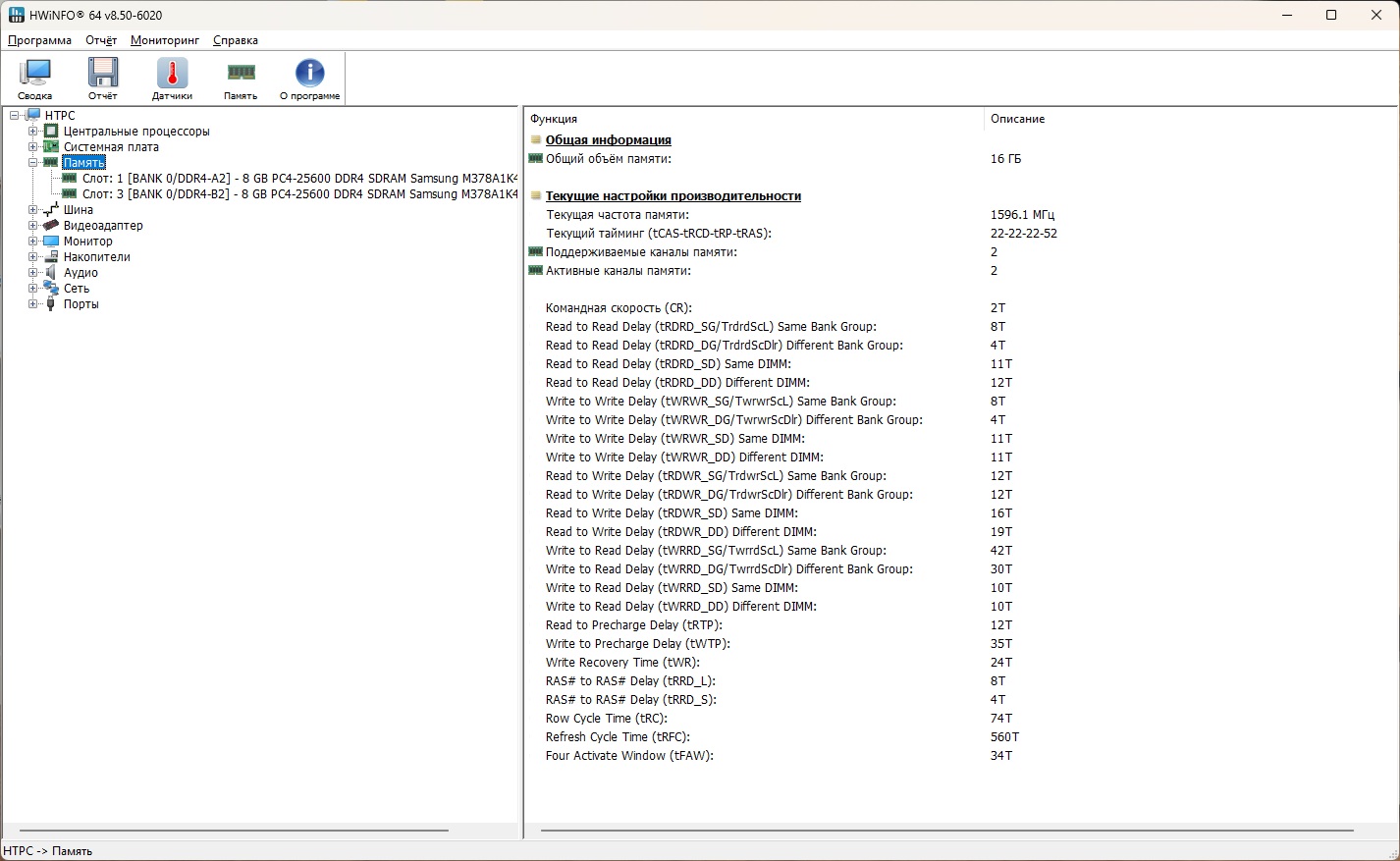Open the Датчики sensors thermometer icon
1400x861 pixels.
pyautogui.click(x=172, y=73)
